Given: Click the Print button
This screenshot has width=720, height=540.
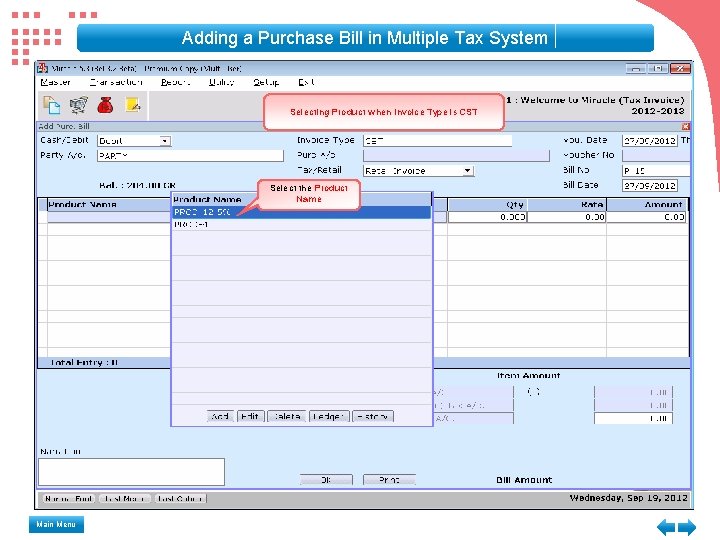Looking at the screenshot, I should (x=389, y=480).
